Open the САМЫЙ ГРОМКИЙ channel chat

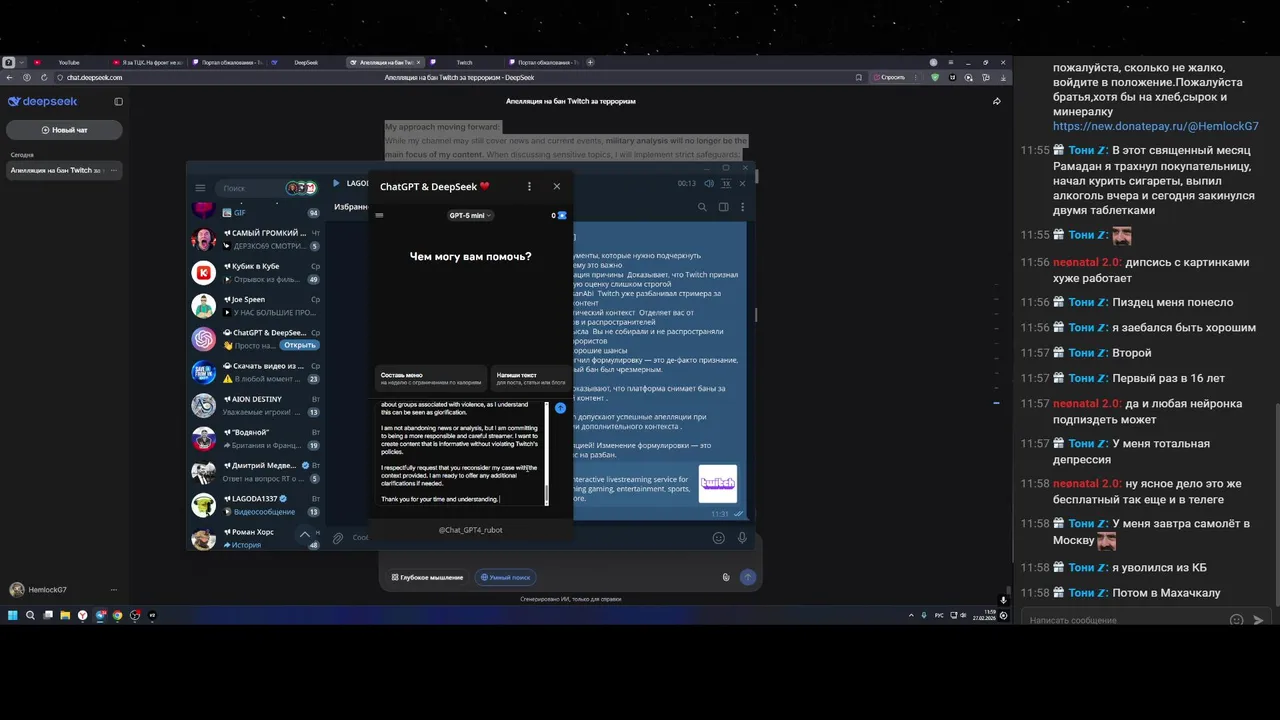pos(256,239)
